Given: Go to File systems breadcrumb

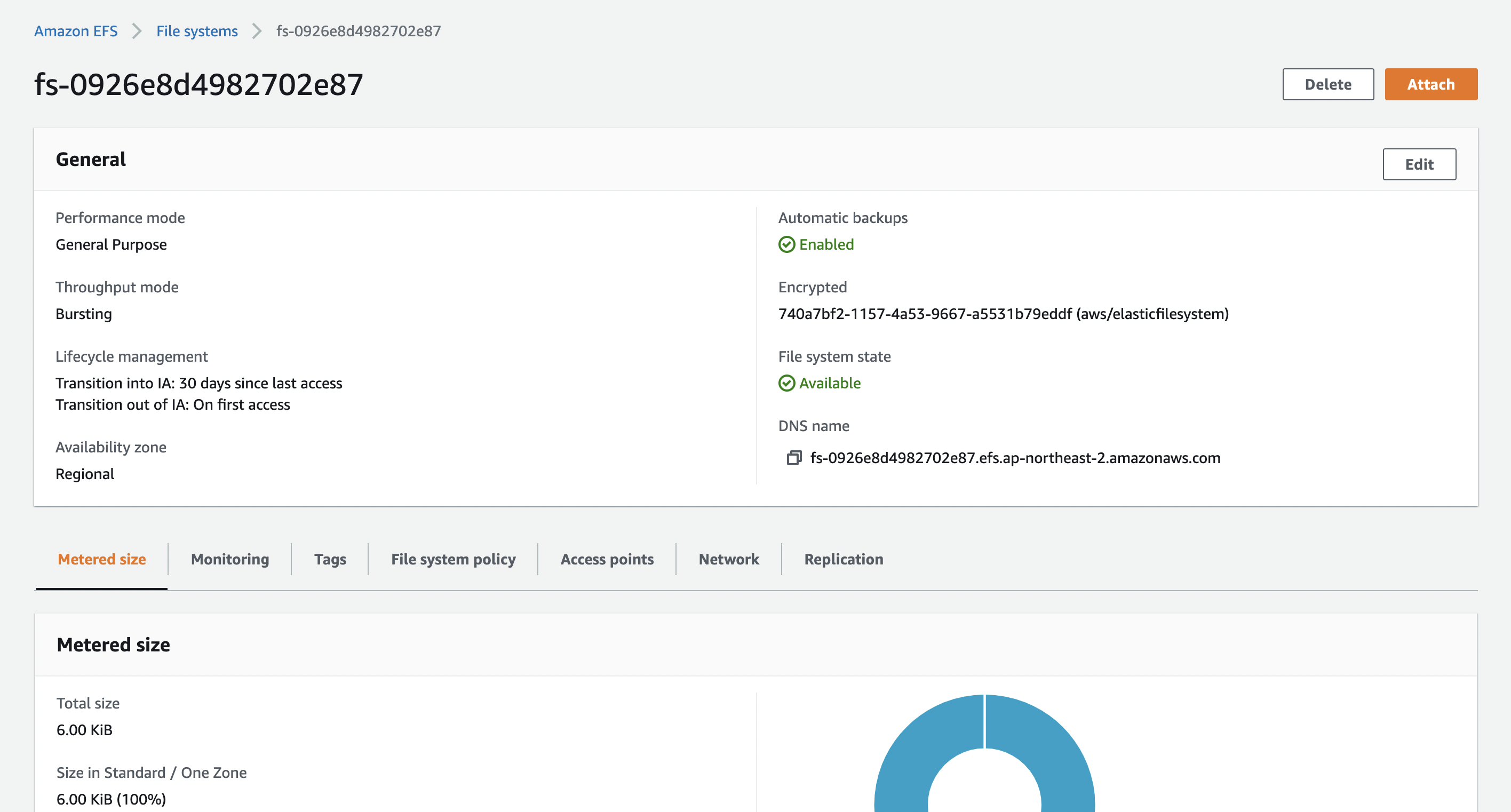Looking at the screenshot, I should (x=197, y=30).
